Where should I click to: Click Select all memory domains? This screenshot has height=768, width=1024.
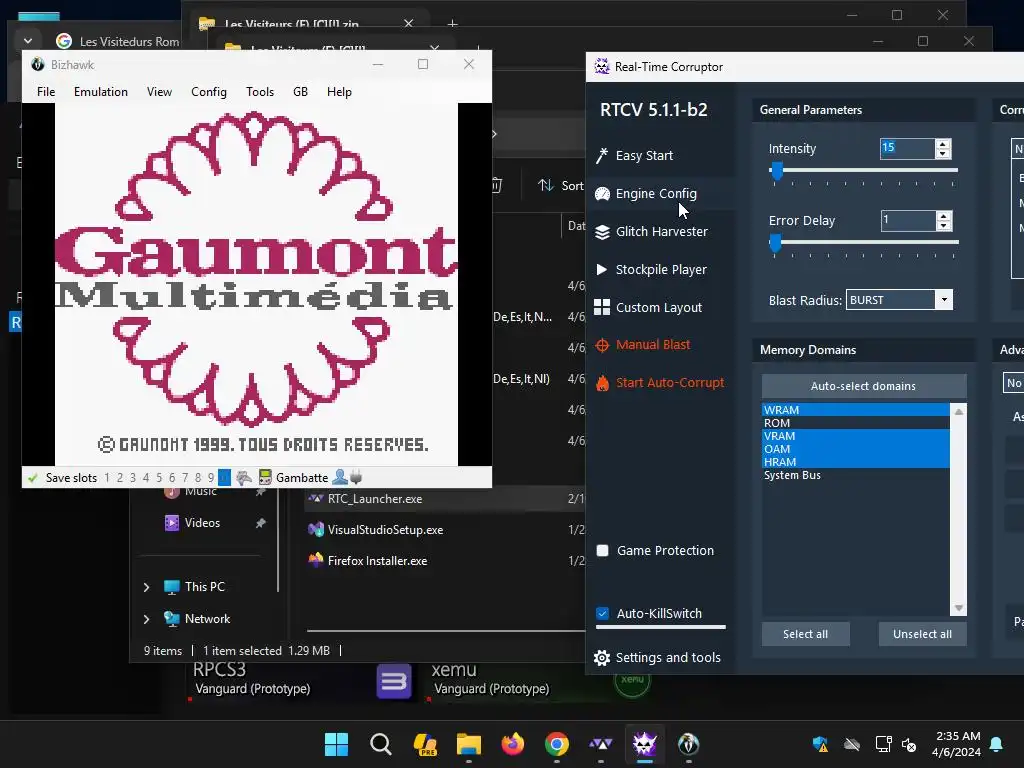805,634
